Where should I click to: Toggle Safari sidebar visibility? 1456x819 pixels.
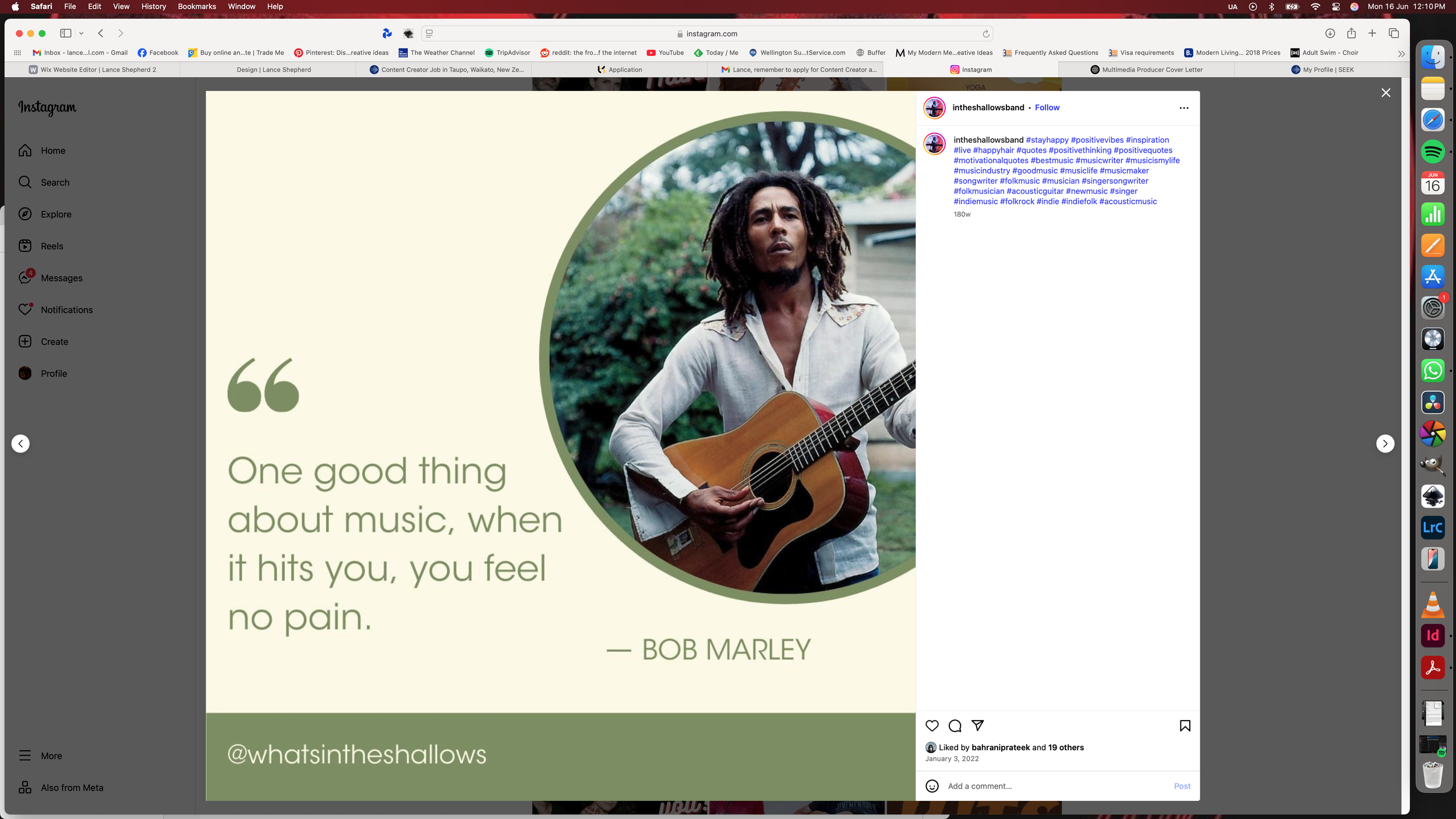pyautogui.click(x=66, y=33)
